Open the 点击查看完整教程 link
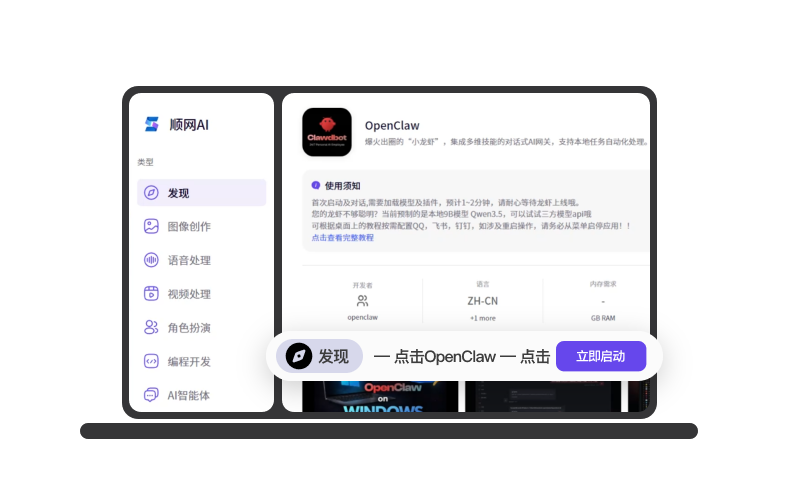 pyautogui.click(x=343, y=238)
